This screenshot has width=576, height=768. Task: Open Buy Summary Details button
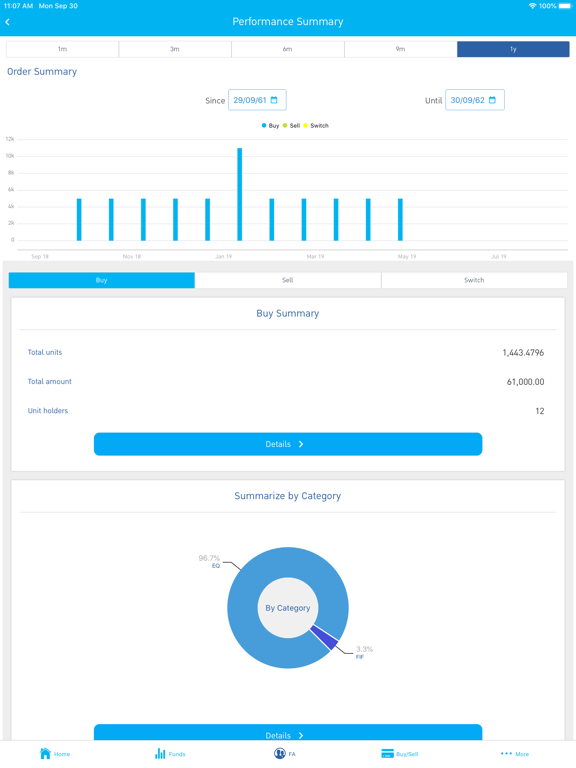pyautogui.click(x=288, y=444)
